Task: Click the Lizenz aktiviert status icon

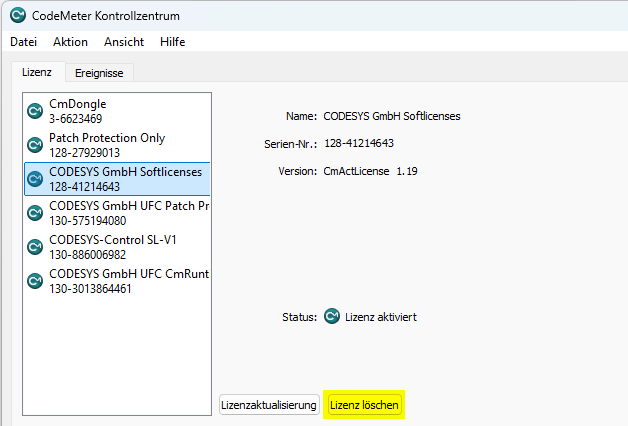Action: (332, 317)
